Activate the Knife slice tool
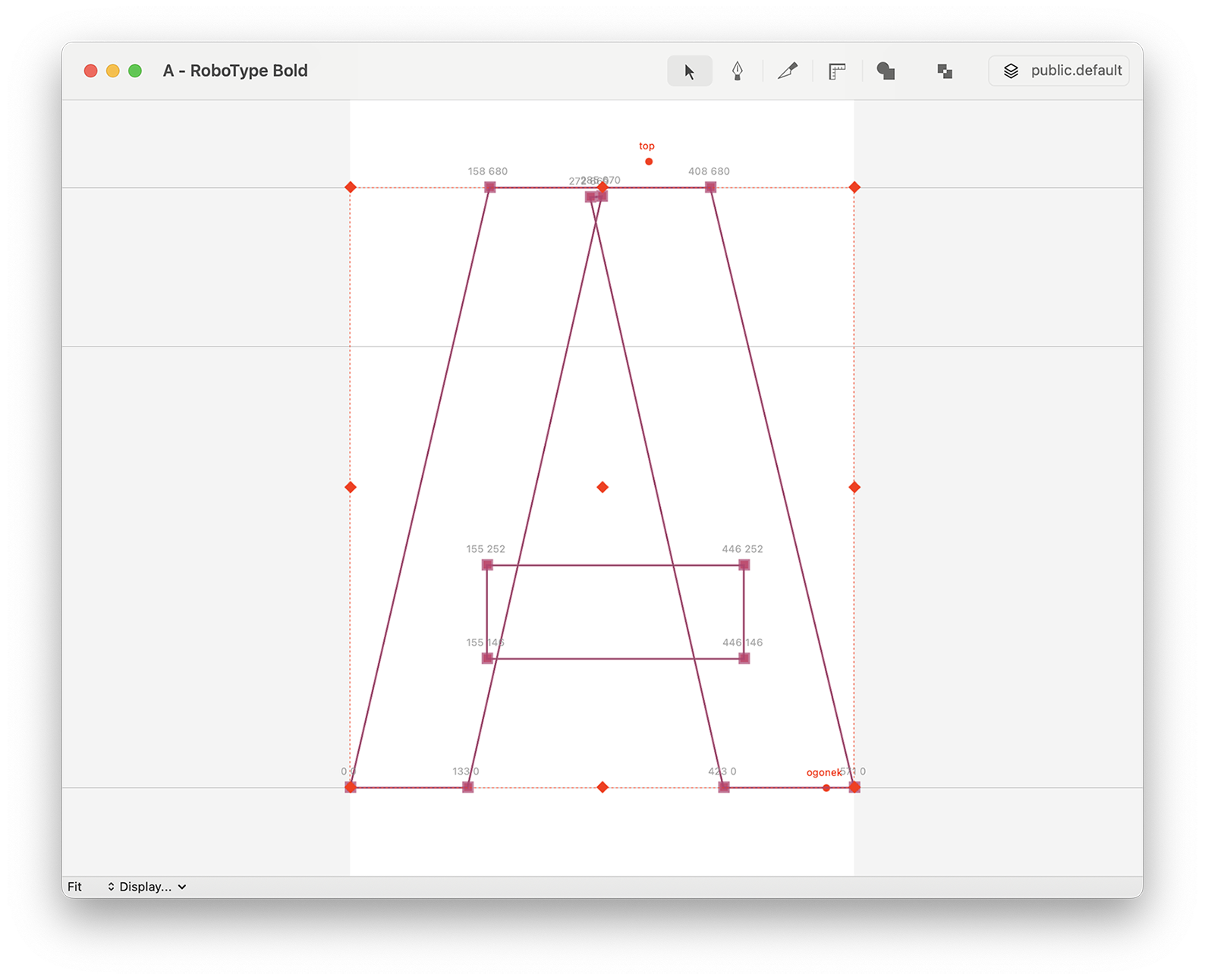 coord(788,71)
